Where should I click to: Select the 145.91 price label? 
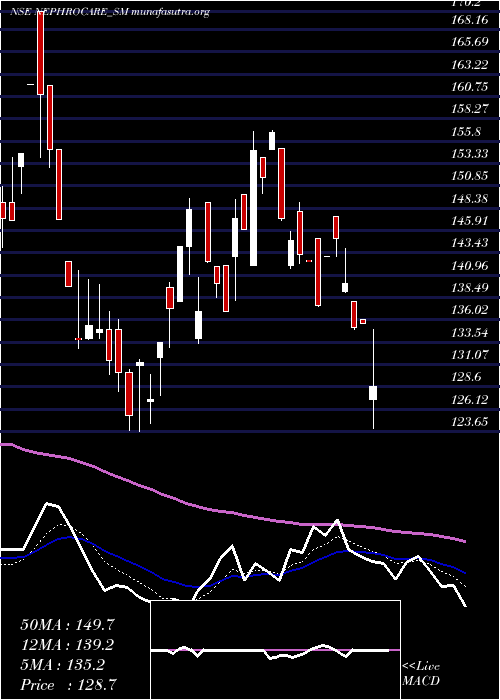[470, 221]
